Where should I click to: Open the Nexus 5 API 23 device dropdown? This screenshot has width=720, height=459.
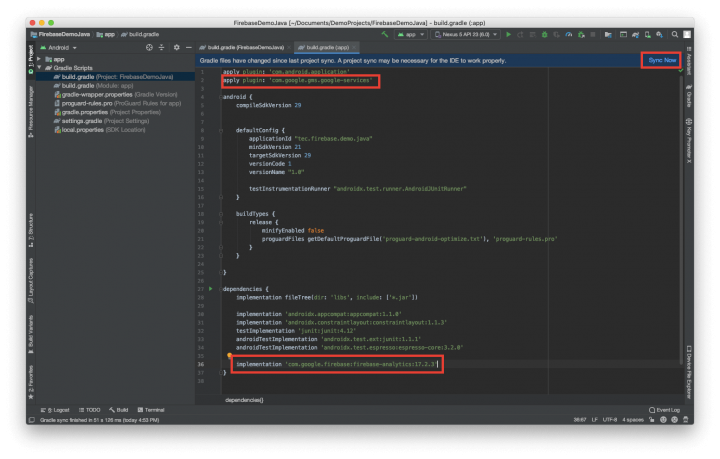466,34
